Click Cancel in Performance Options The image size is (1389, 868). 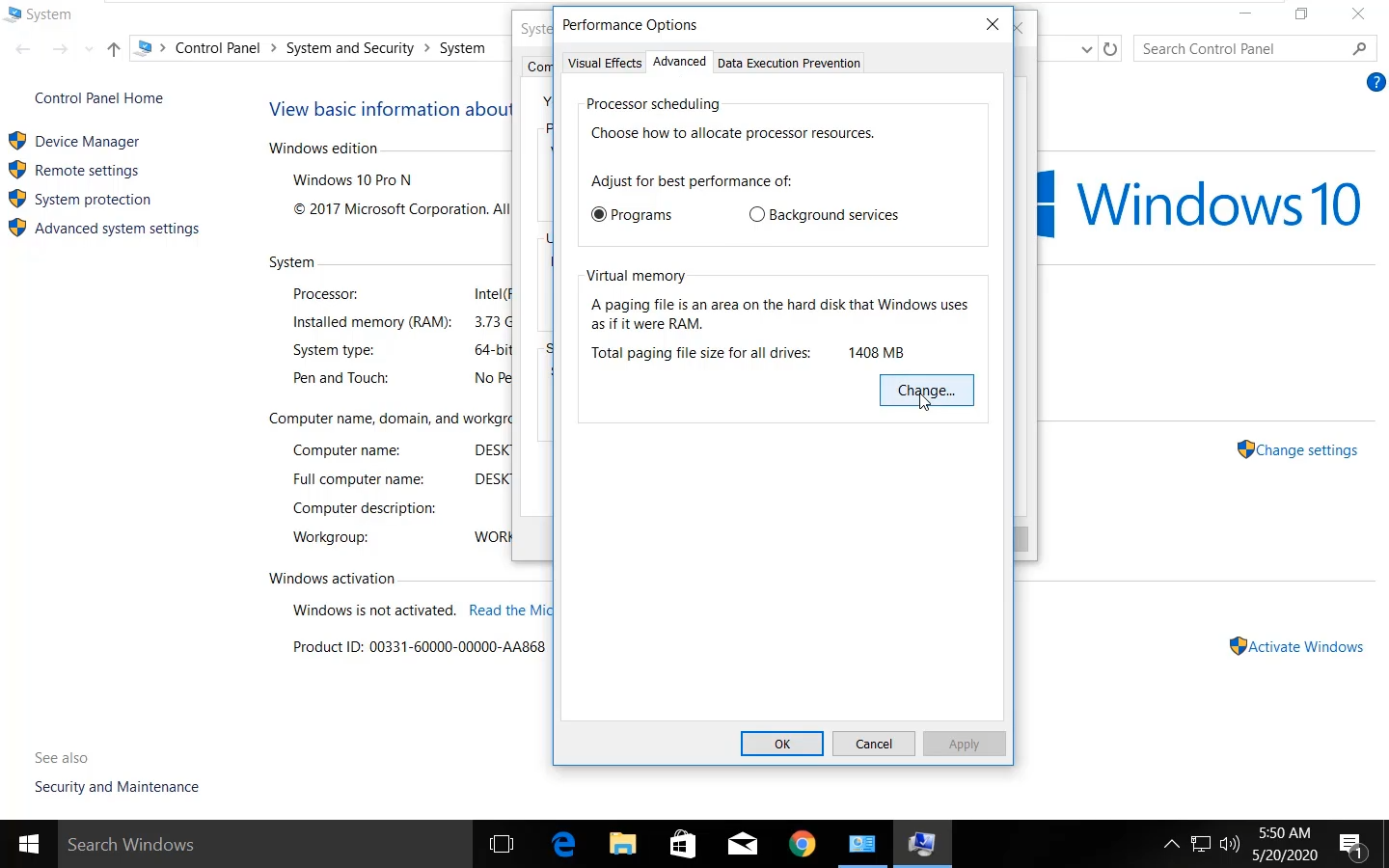point(874,744)
